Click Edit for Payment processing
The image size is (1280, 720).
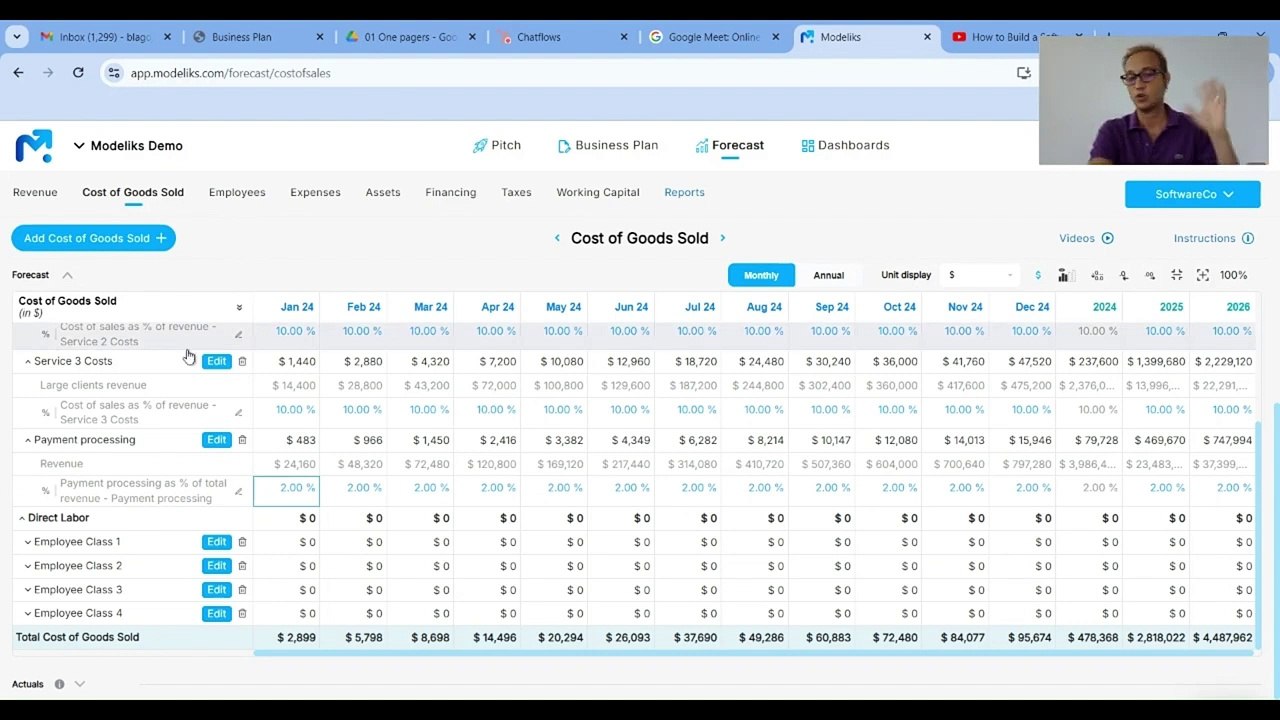[x=216, y=440]
